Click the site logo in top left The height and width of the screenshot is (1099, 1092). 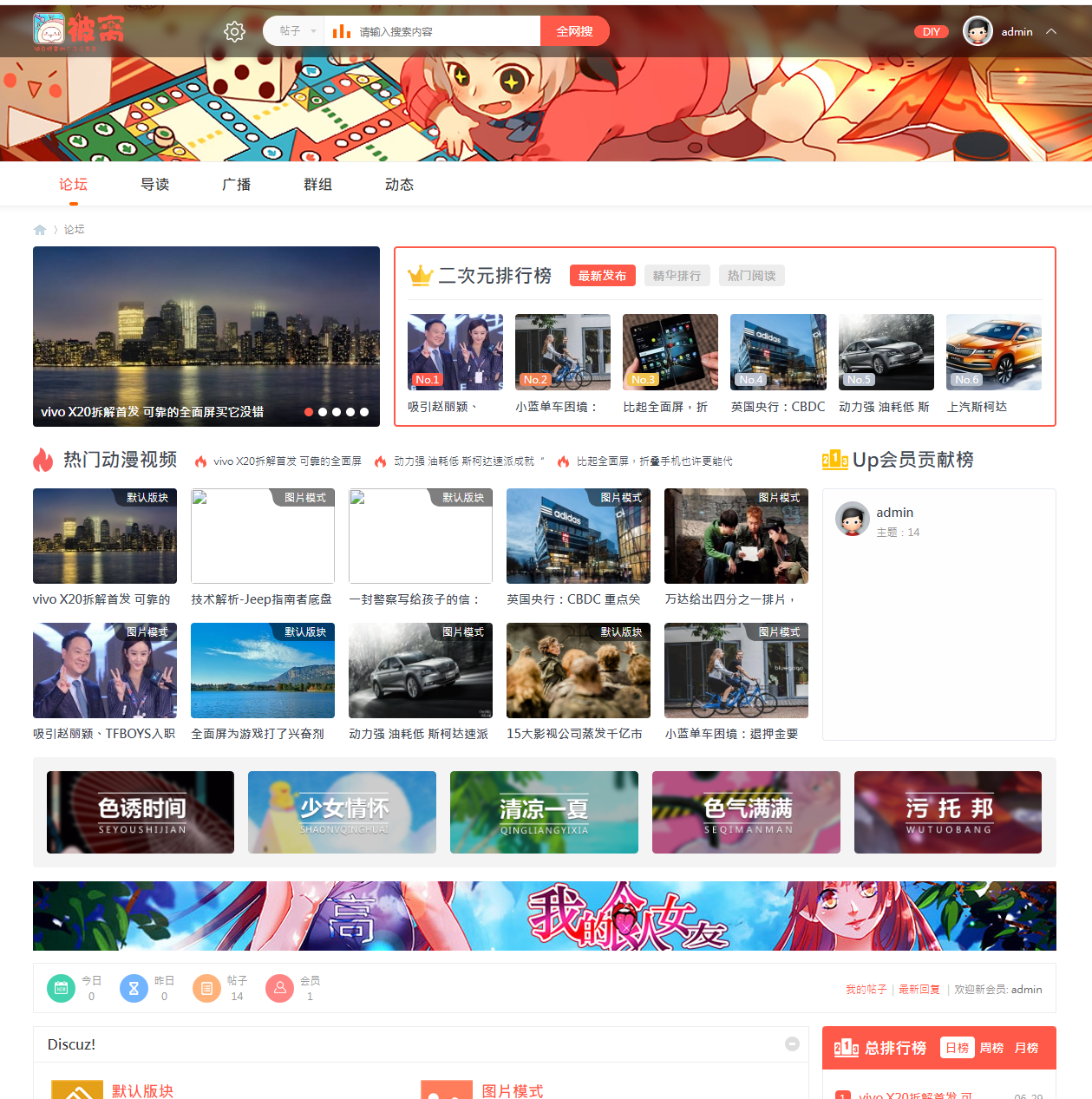point(78,31)
